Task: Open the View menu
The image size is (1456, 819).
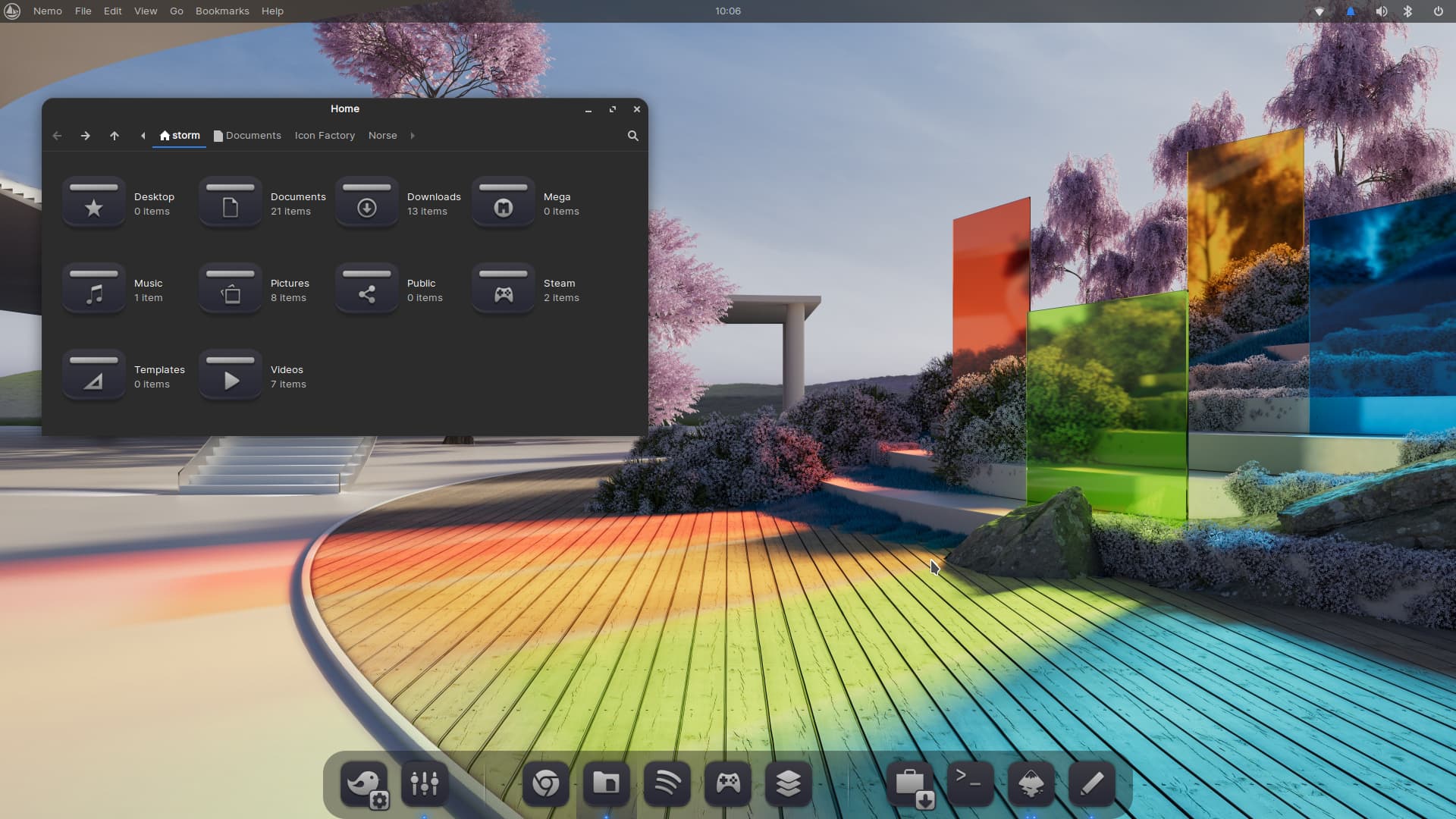Action: coord(146,11)
